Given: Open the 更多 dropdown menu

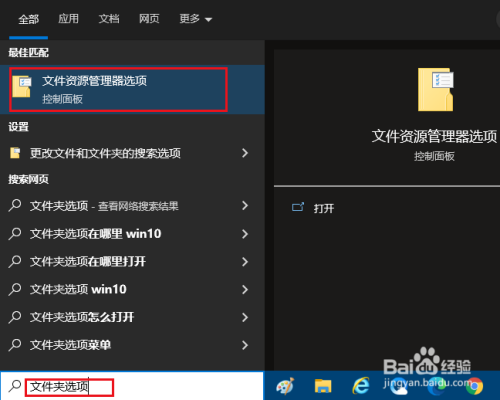Looking at the screenshot, I should click(x=196, y=19).
